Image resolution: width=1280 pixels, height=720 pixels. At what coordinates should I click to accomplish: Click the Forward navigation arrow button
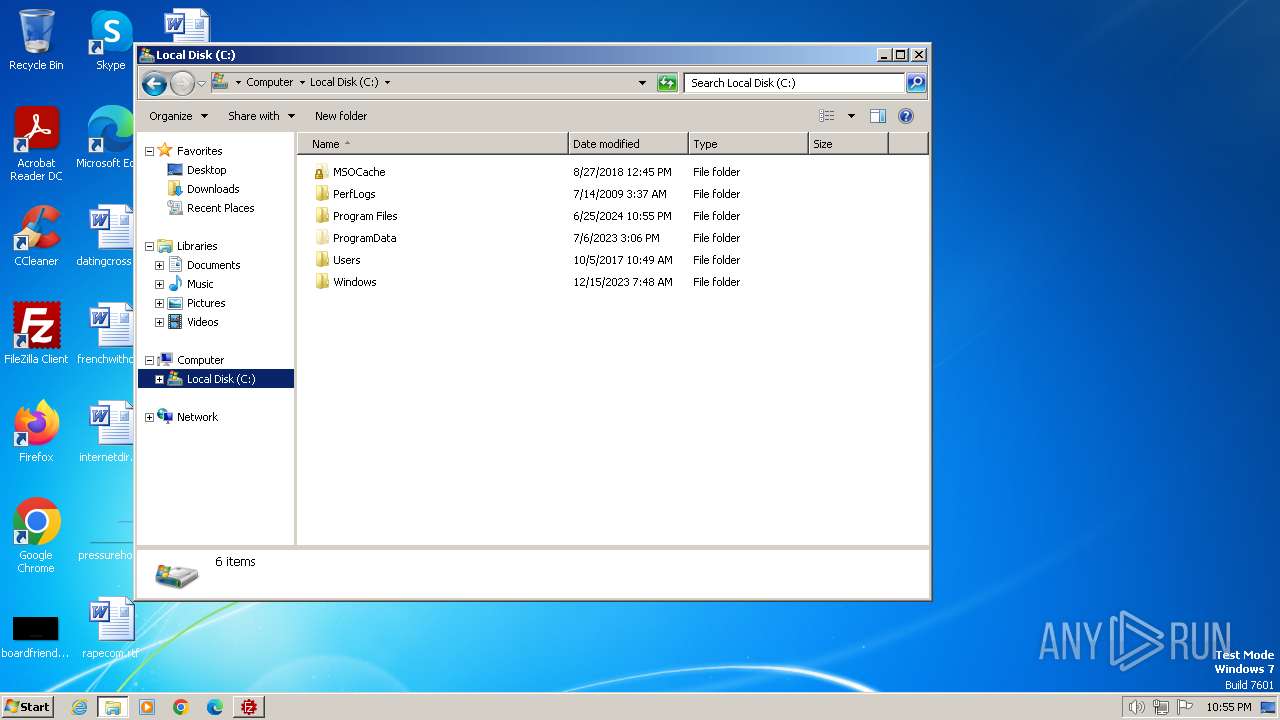click(182, 83)
